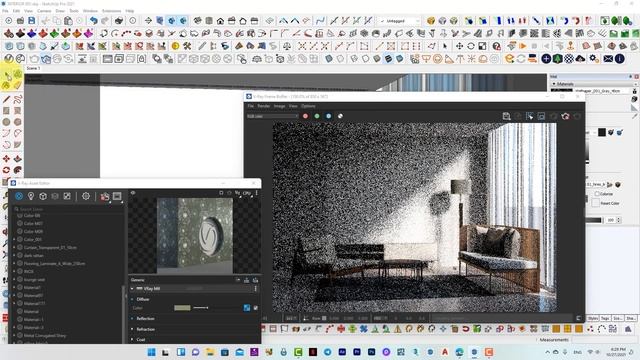The image size is (640, 360).
Task: Click the Save image icon in Frame Buffer
Action: point(507,116)
